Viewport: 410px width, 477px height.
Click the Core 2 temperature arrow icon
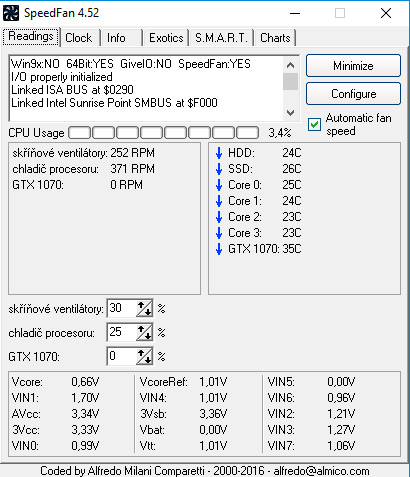219,217
